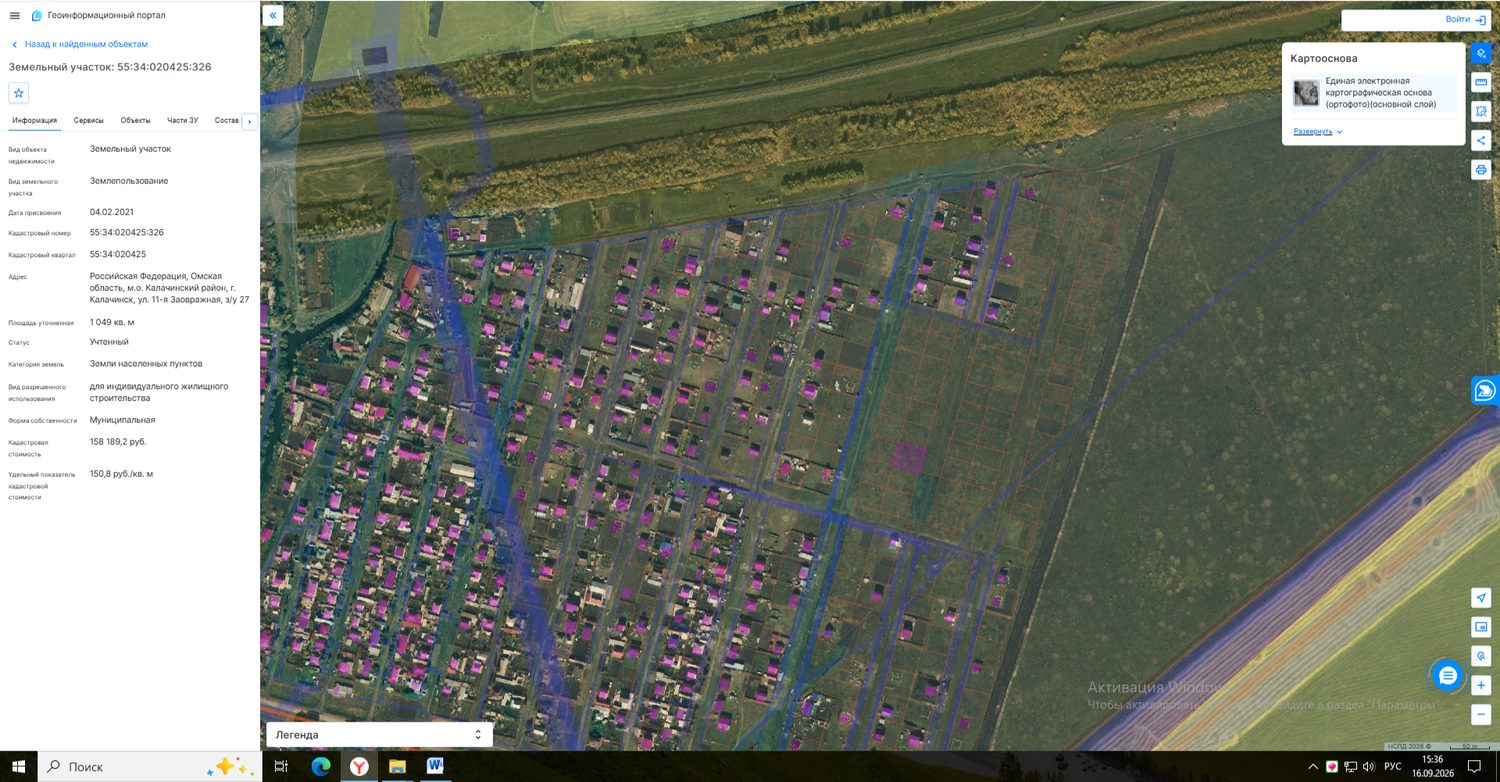
Task: Open File Explorer from the taskbar
Action: (x=397, y=766)
